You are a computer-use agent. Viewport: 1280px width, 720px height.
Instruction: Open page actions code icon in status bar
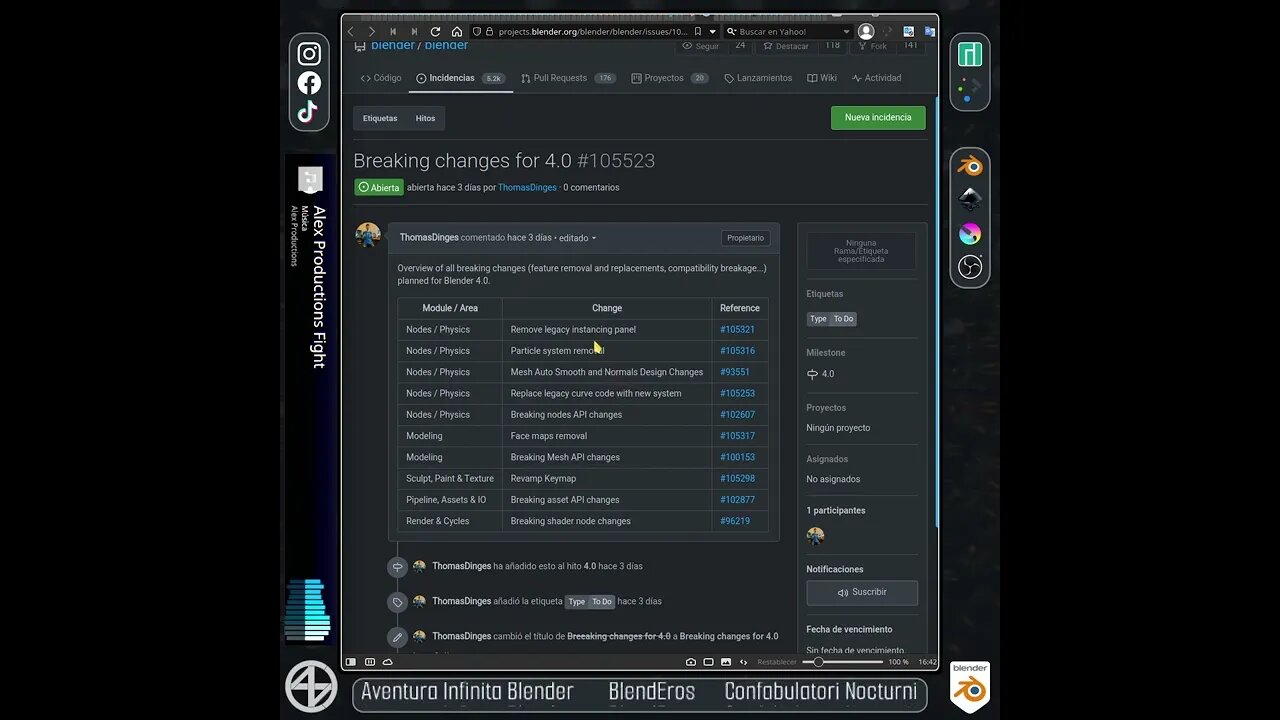point(743,662)
